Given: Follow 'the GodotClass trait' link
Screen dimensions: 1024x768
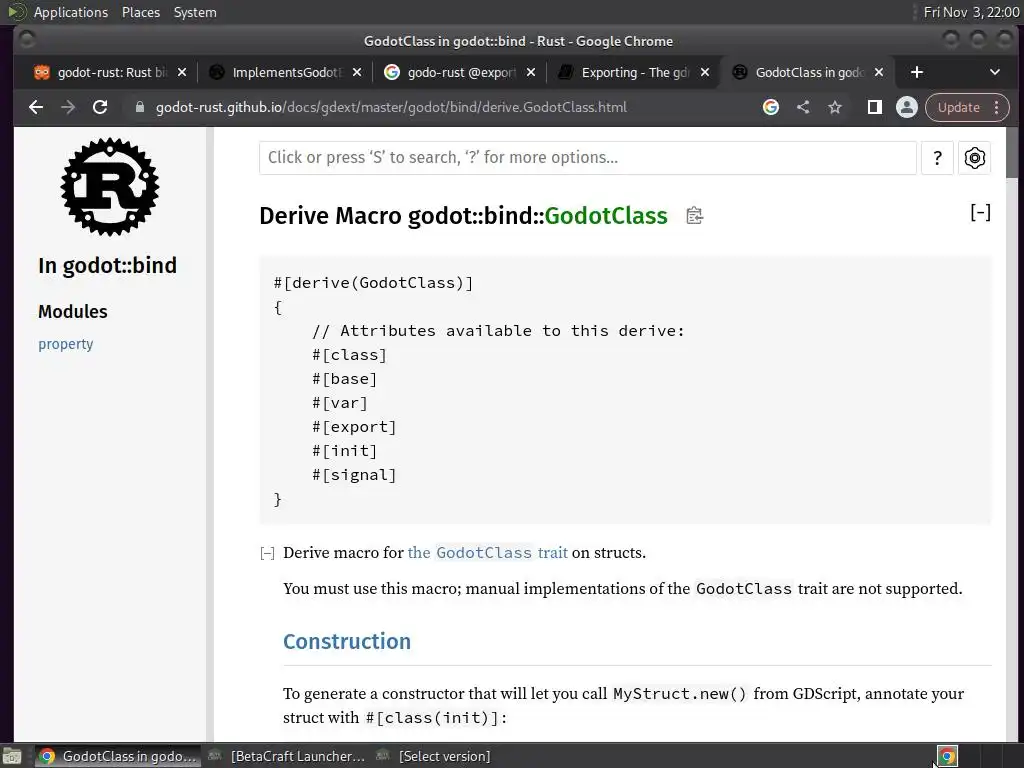Looking at the screenshot, I should point(487,552).
